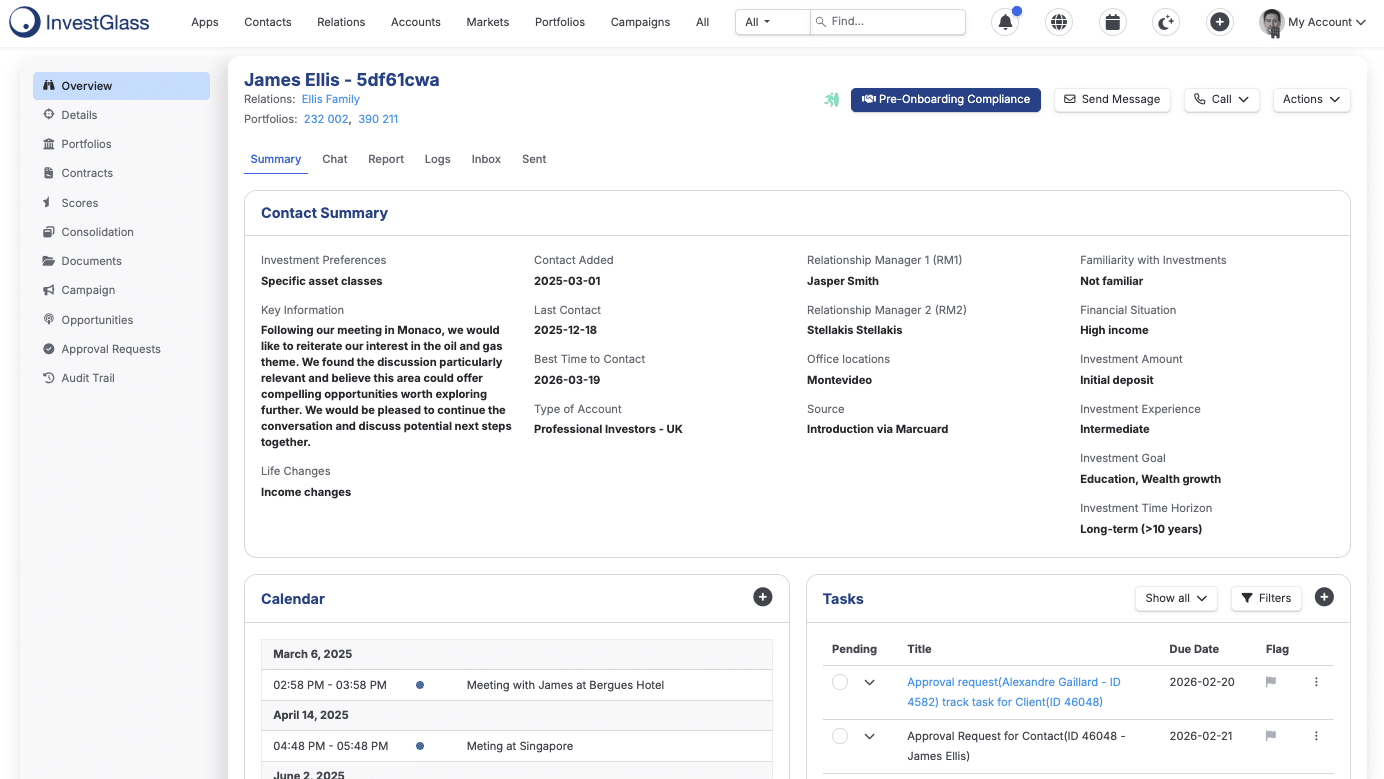Image resolution: width=1384 pixels, height=779 pixels.
Task: Add a new Calendar event
Action: (763, 597)
